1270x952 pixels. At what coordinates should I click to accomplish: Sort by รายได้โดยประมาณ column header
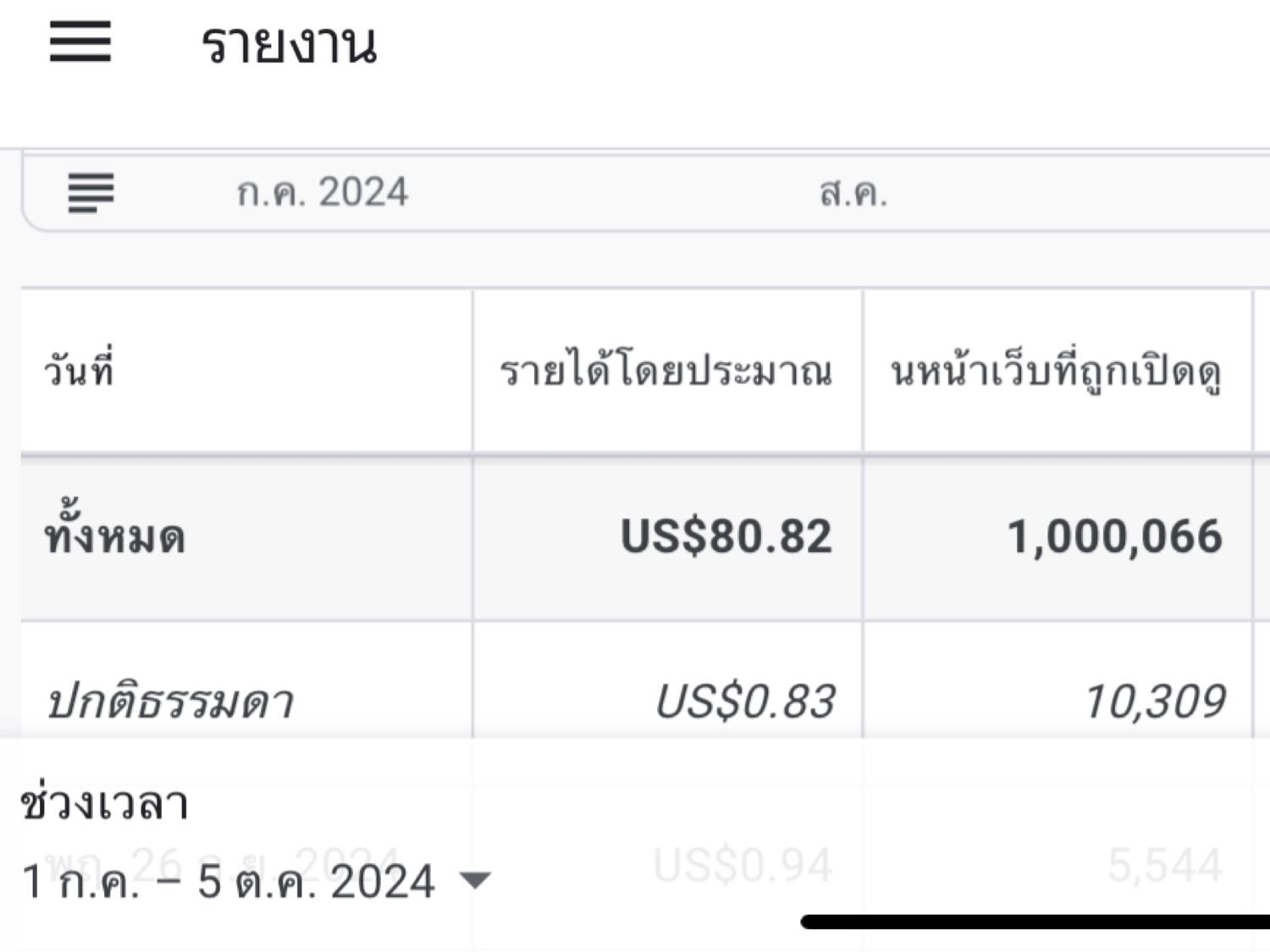(x=665, y=371)
